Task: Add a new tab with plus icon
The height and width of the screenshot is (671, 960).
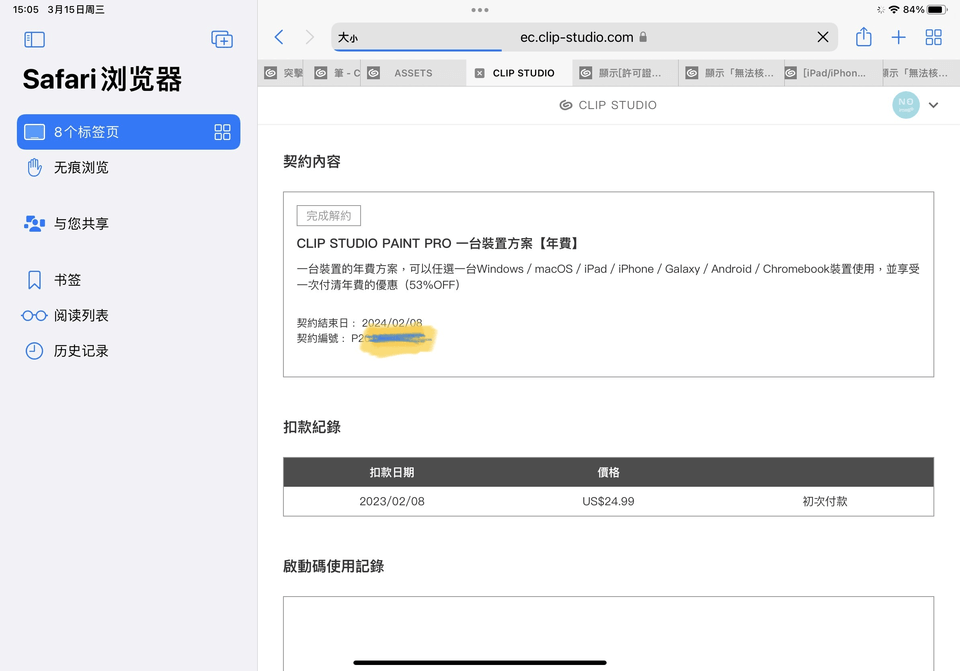Action: point(898,37)
